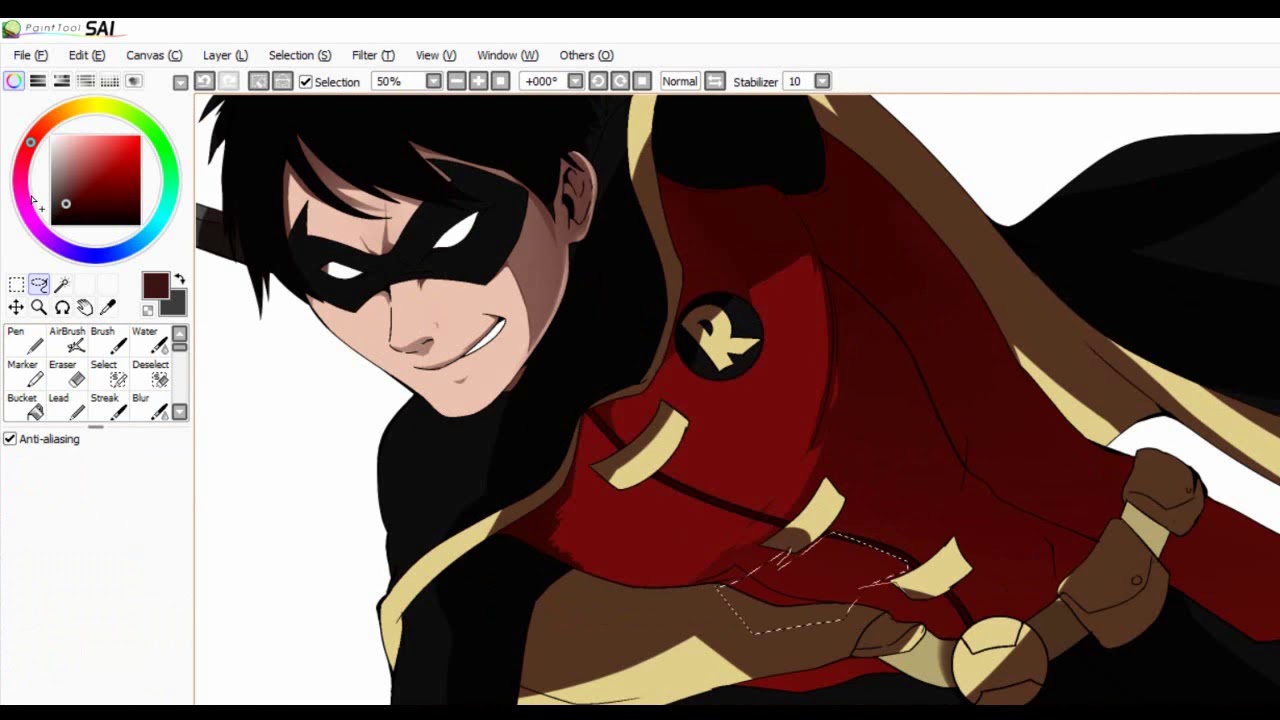Toggle the color mixer panel icon
The image size is (1280, 720).
pos(86,81)
